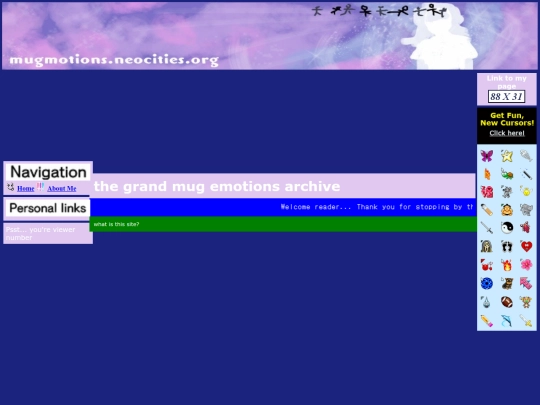
Task: Select the yellow pencil cursor
Action: (487, 321)
